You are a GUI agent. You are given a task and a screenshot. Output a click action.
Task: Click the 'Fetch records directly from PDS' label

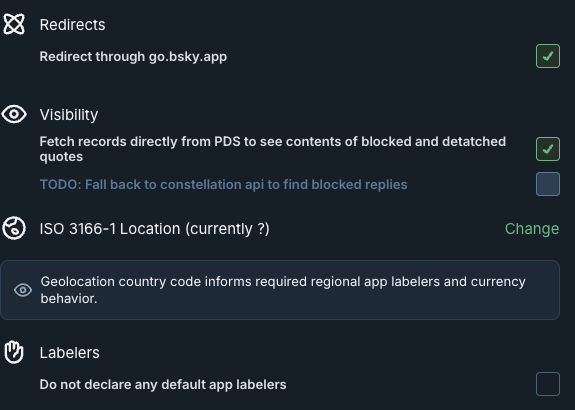(x=272, y=149)
